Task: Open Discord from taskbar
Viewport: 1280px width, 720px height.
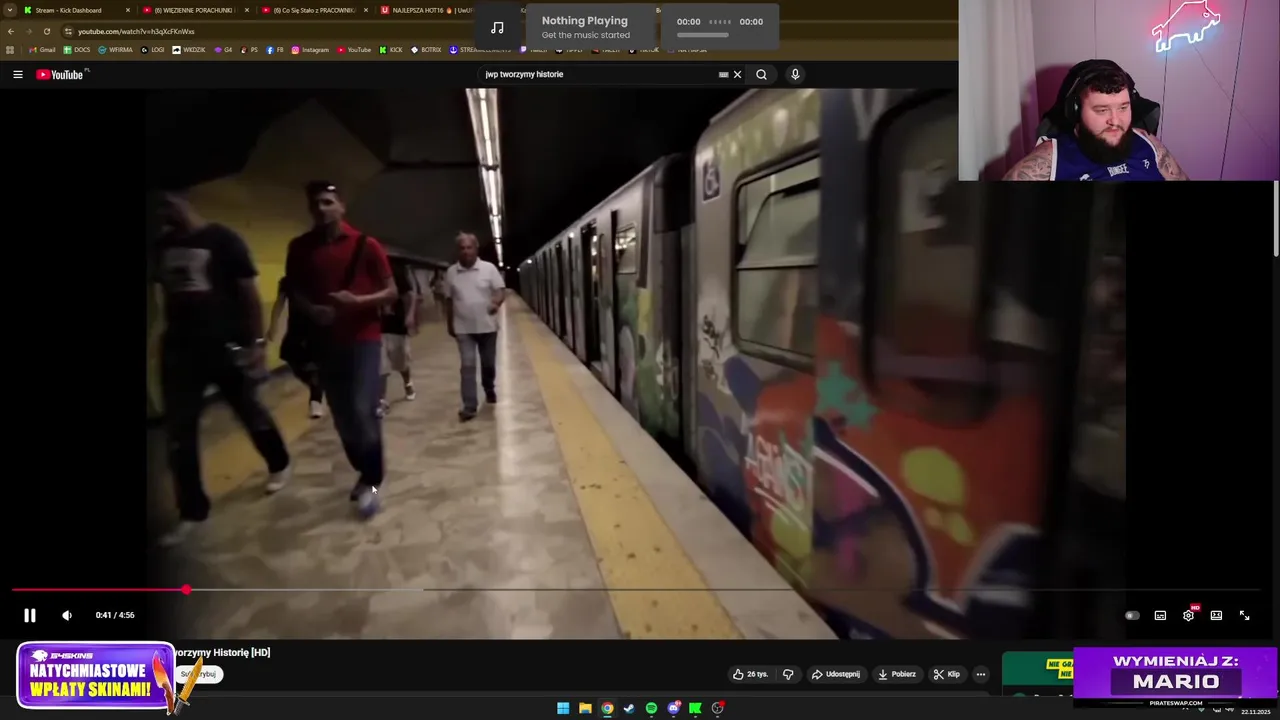Action: click(x=673, y=708)
